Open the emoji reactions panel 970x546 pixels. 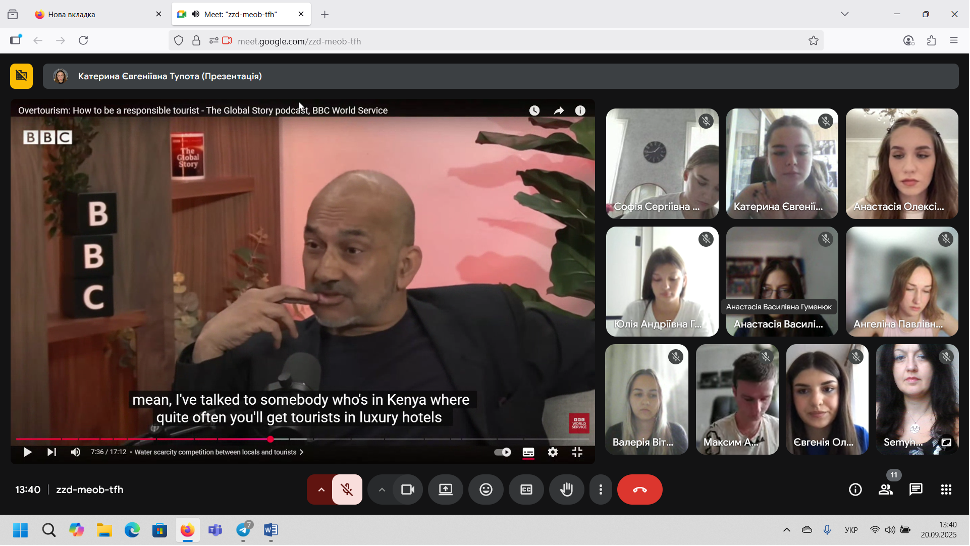coord(486,490)
